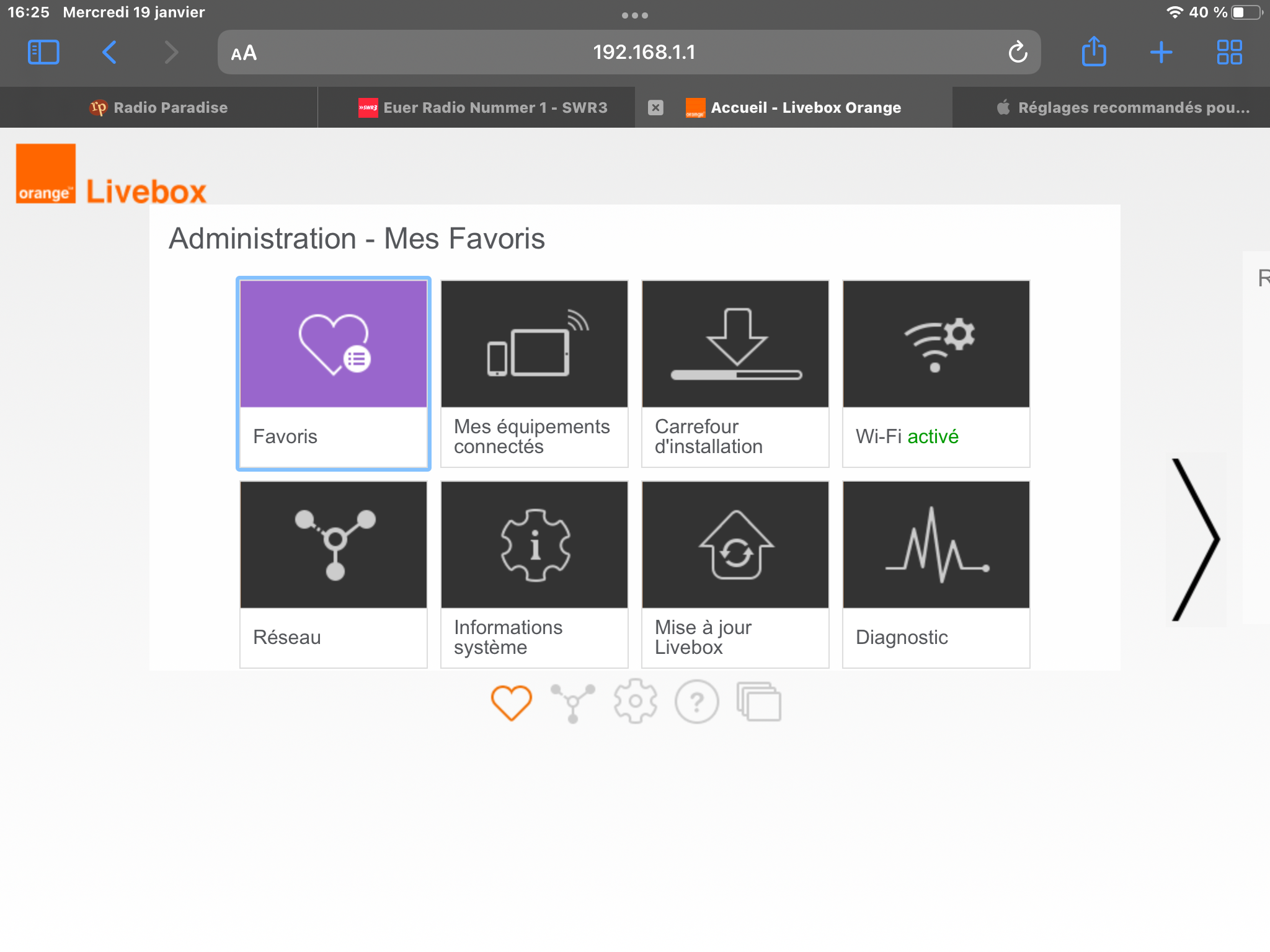
Task: Open the Favoris tile
Action: [x=334, y=373]
